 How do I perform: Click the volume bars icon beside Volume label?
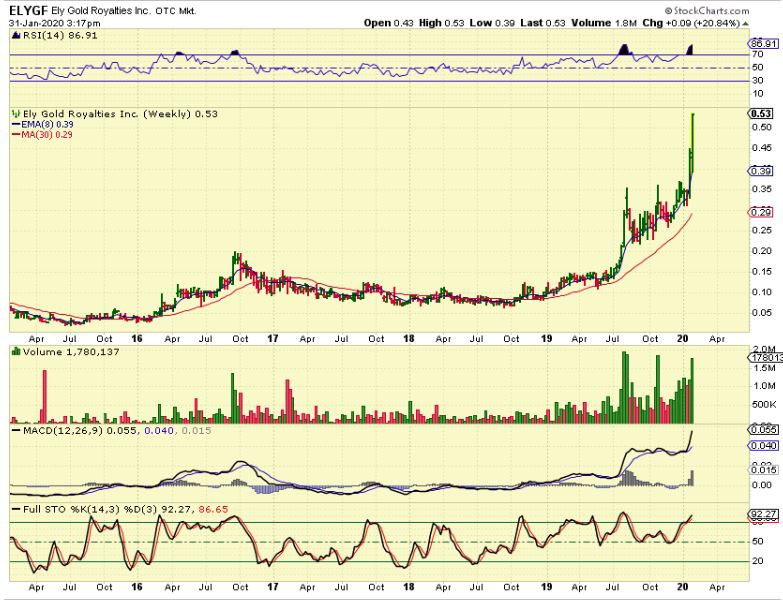pyautogui.click(x=16, y=352)
